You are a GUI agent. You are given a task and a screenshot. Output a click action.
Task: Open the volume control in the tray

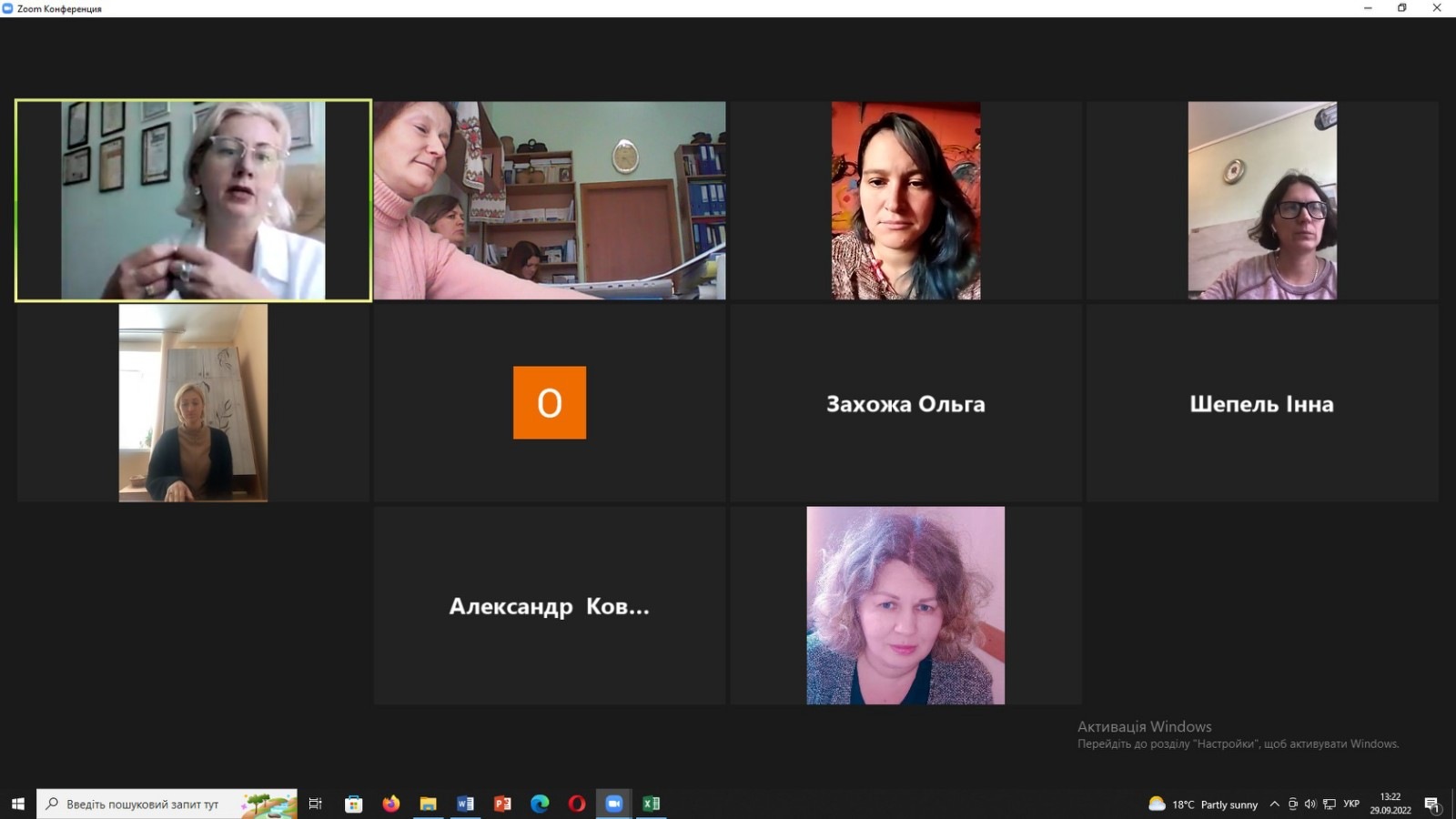click(1310, 804)
